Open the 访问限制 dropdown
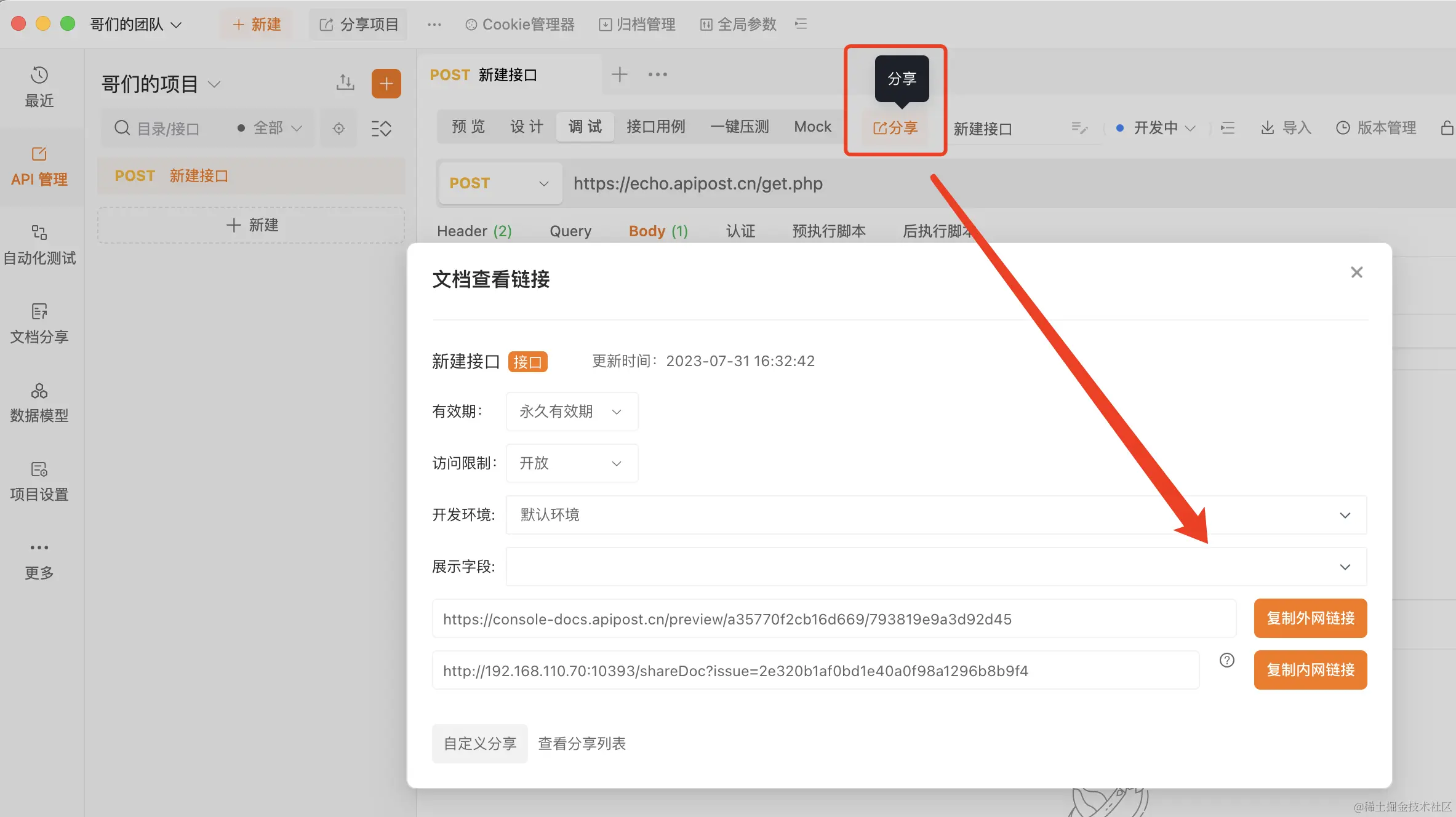The width and height of the screenshot is (1456, 817). [571, 463]
